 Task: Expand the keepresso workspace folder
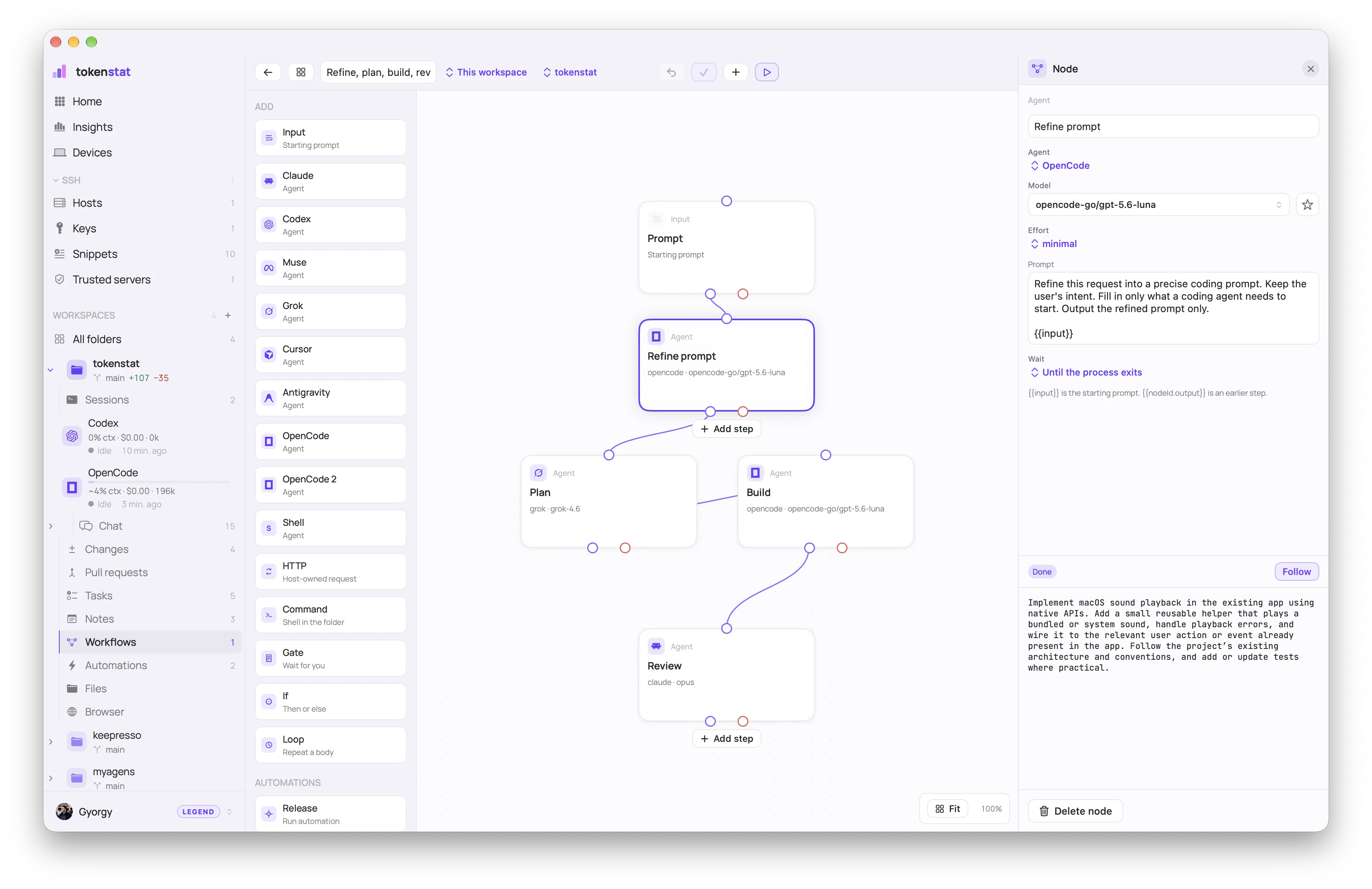(x=51, y=741)
